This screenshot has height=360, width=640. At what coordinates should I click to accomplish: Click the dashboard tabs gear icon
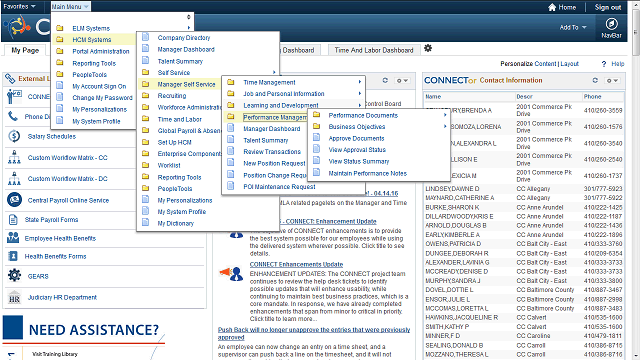tap(428, 48)
